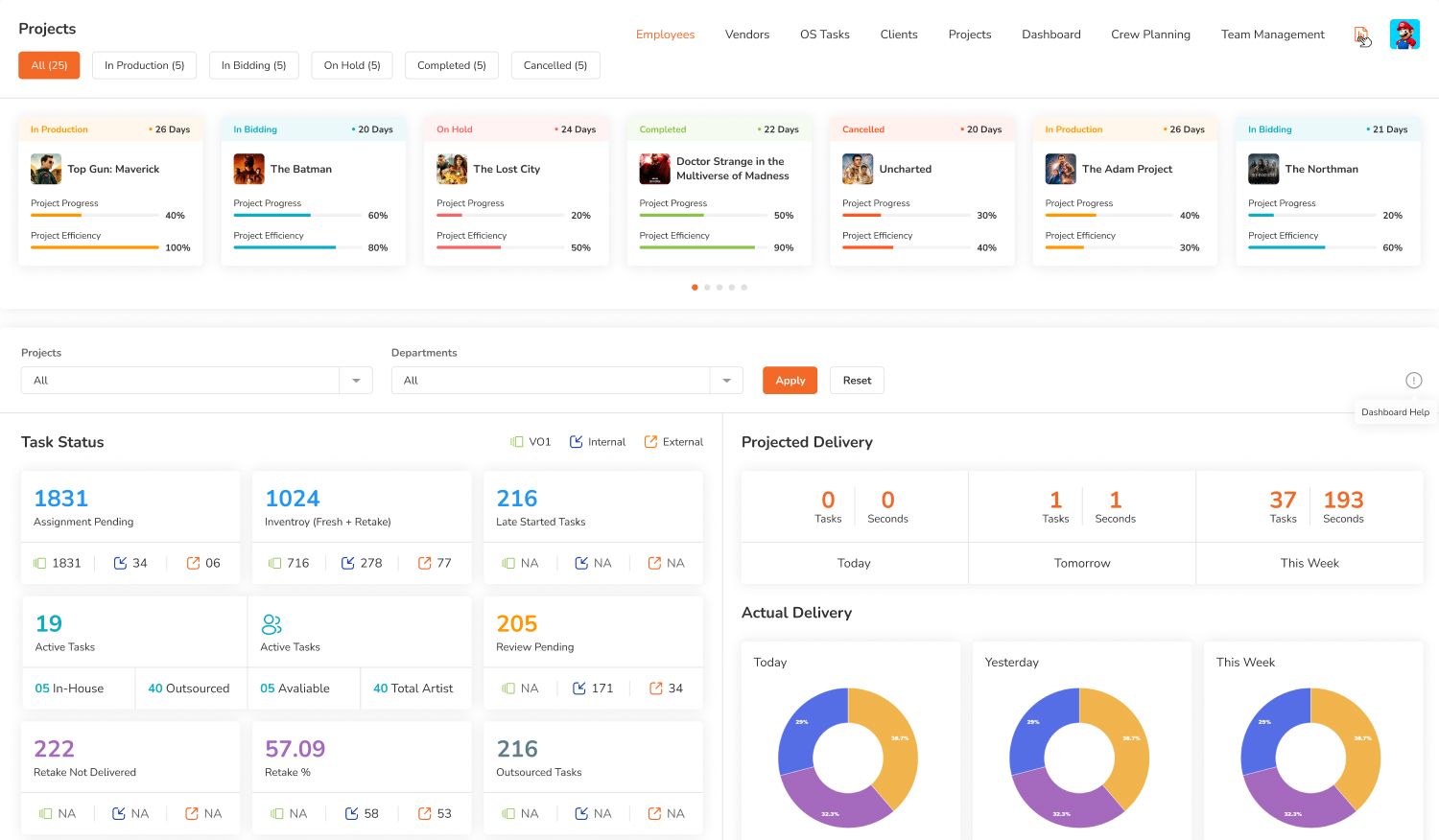Click external icon next to 77 in Inventory
Image resolution: width=1439 pixels, height=840 pixels.
424,563
